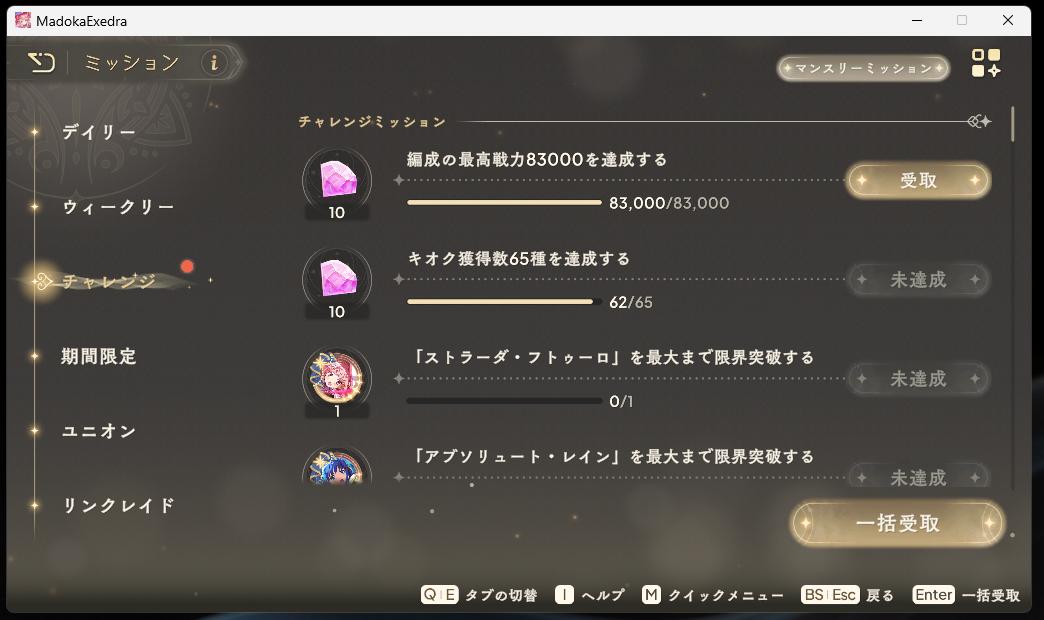1044x620 pixels.
Task: Open the mission info (i) icon
Action: pyautogui.click(x=214, y=63)
